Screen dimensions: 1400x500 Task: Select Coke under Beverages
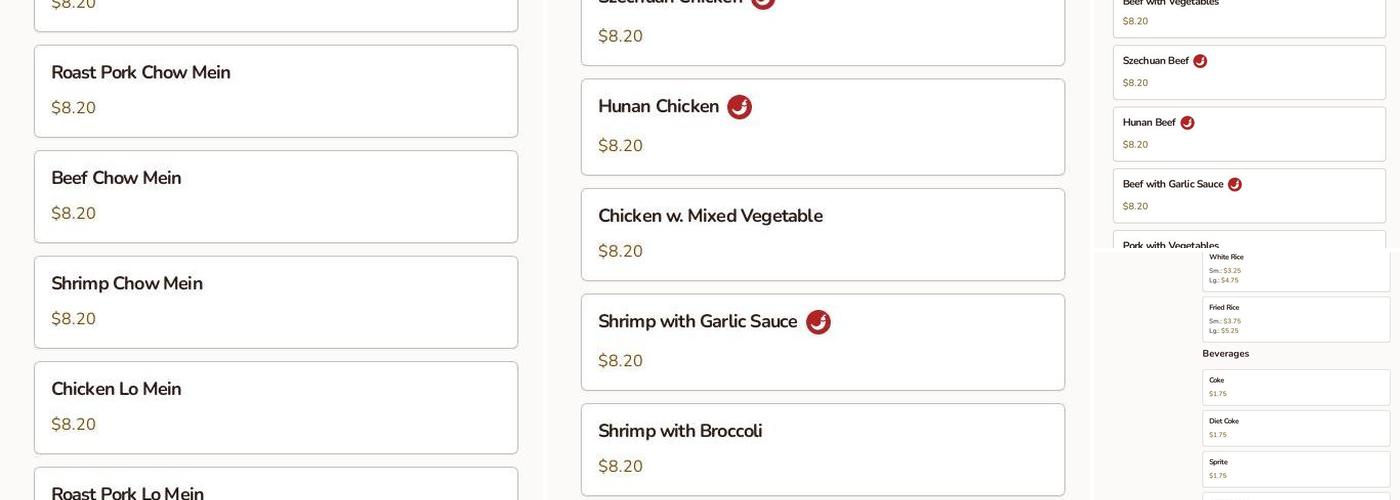1216,381
